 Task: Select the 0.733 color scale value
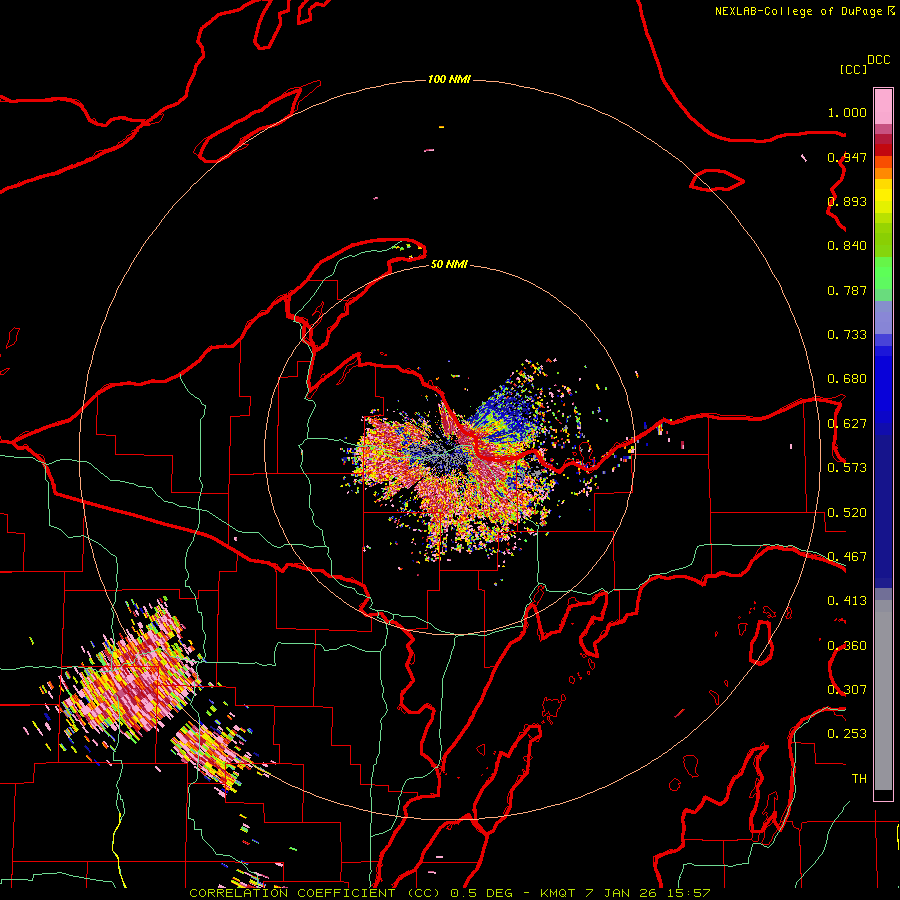847,335
